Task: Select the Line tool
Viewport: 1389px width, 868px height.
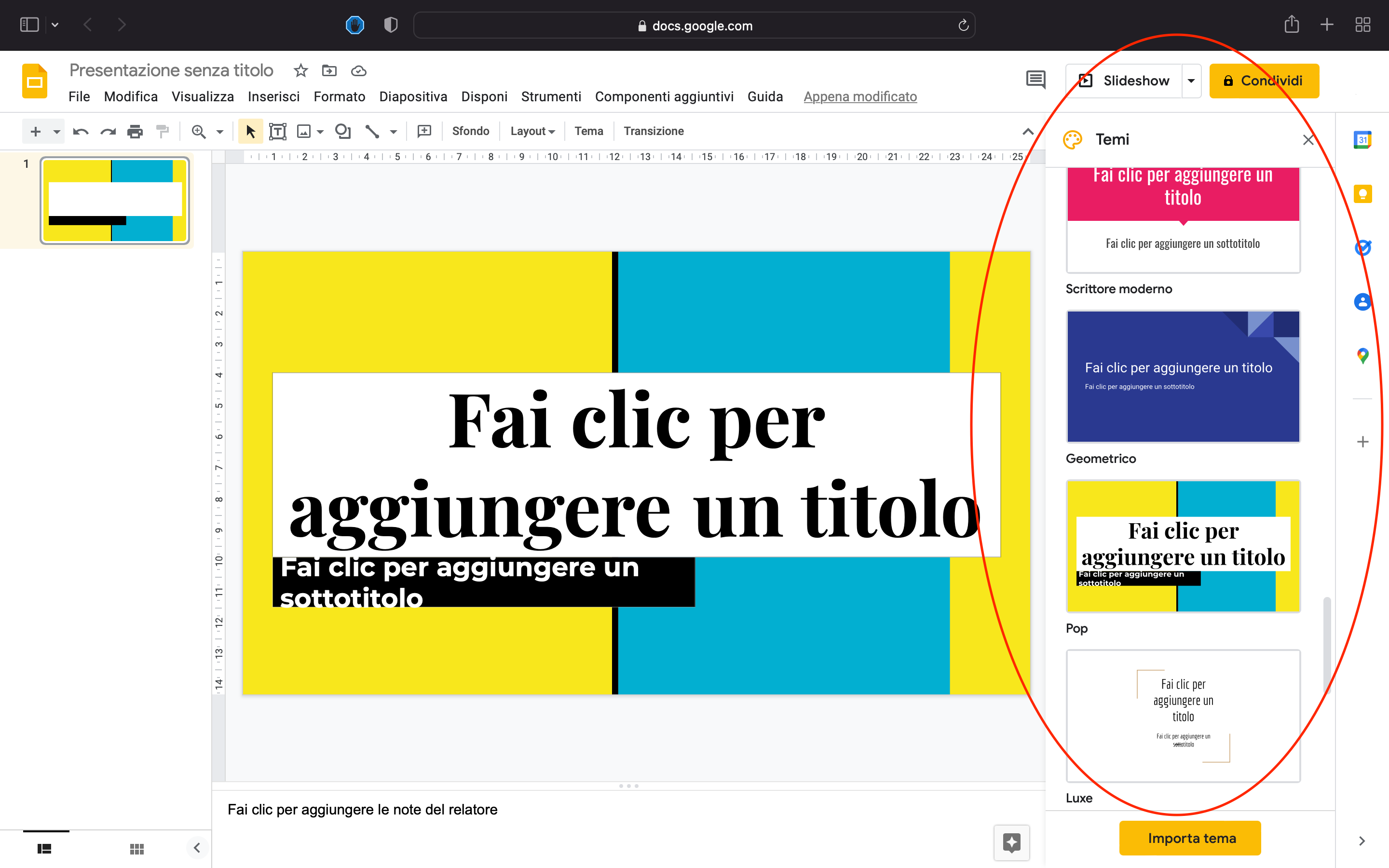Action: 372,131
